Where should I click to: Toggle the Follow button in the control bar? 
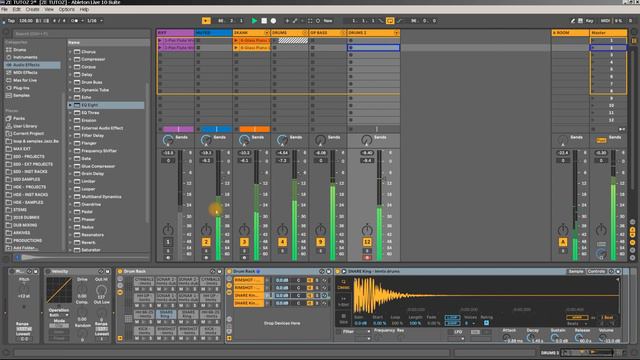click(207, 20)
